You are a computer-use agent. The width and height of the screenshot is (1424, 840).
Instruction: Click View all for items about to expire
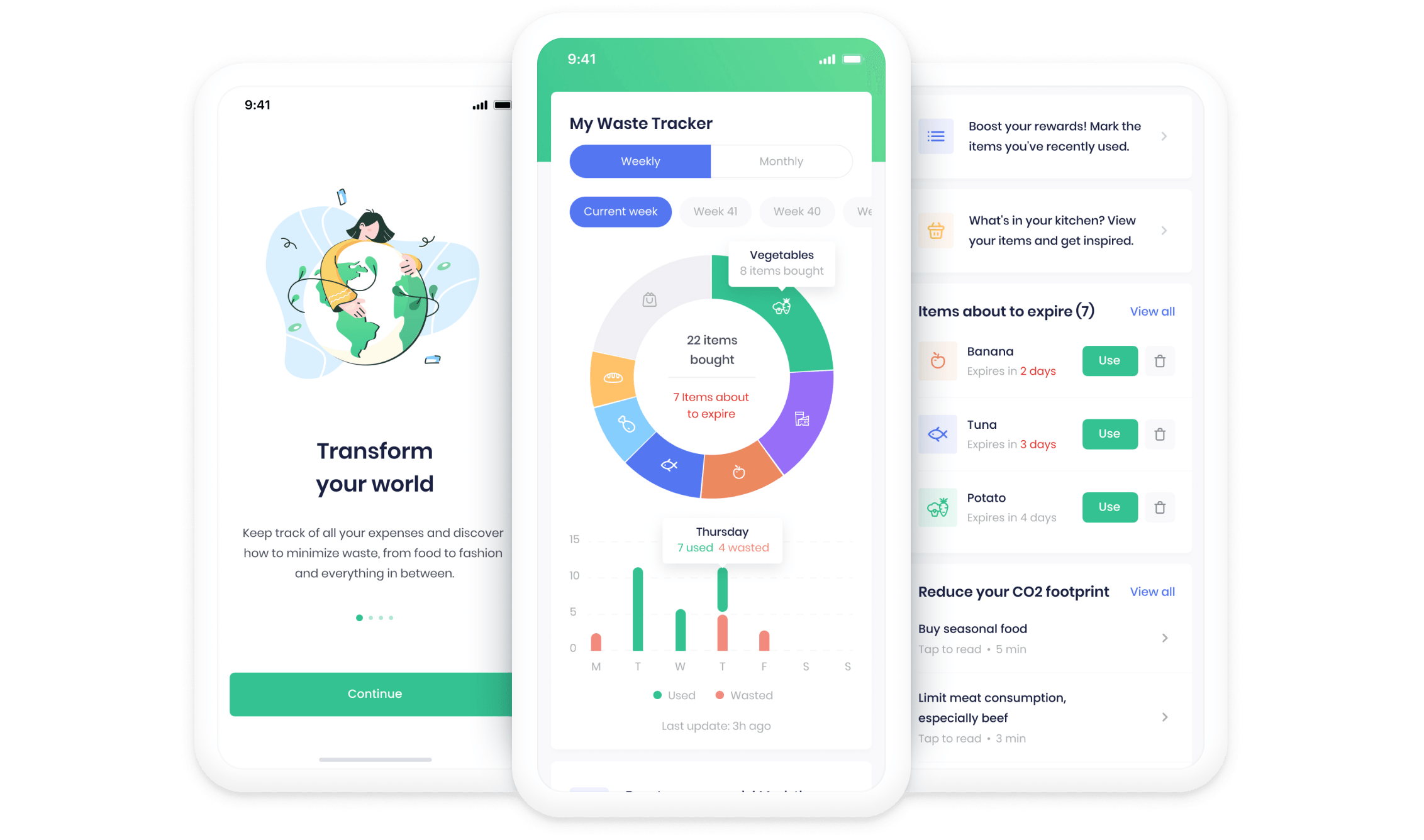point(1155,311)
